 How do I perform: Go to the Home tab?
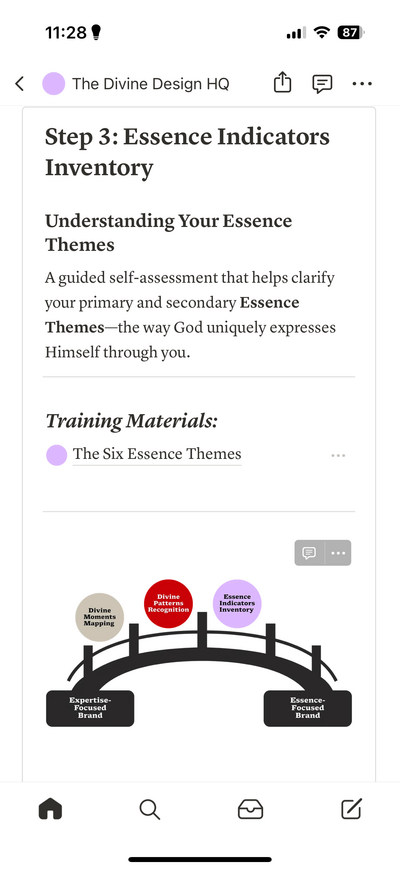50,810
